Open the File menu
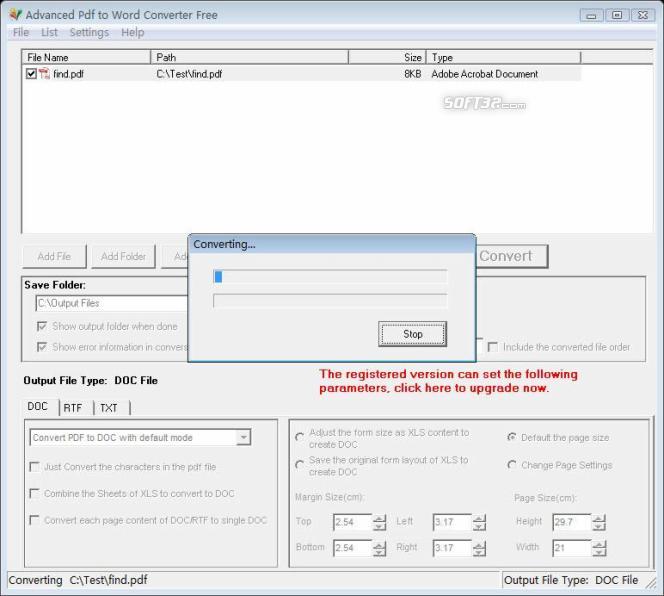 21,33
